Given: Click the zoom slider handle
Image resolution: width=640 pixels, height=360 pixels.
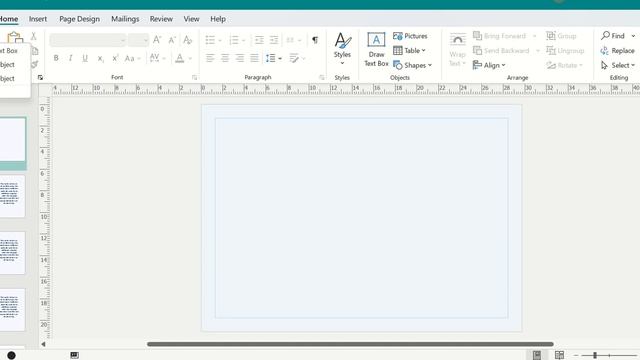Looking at the screenshot, I should click(x=595, y=356).
